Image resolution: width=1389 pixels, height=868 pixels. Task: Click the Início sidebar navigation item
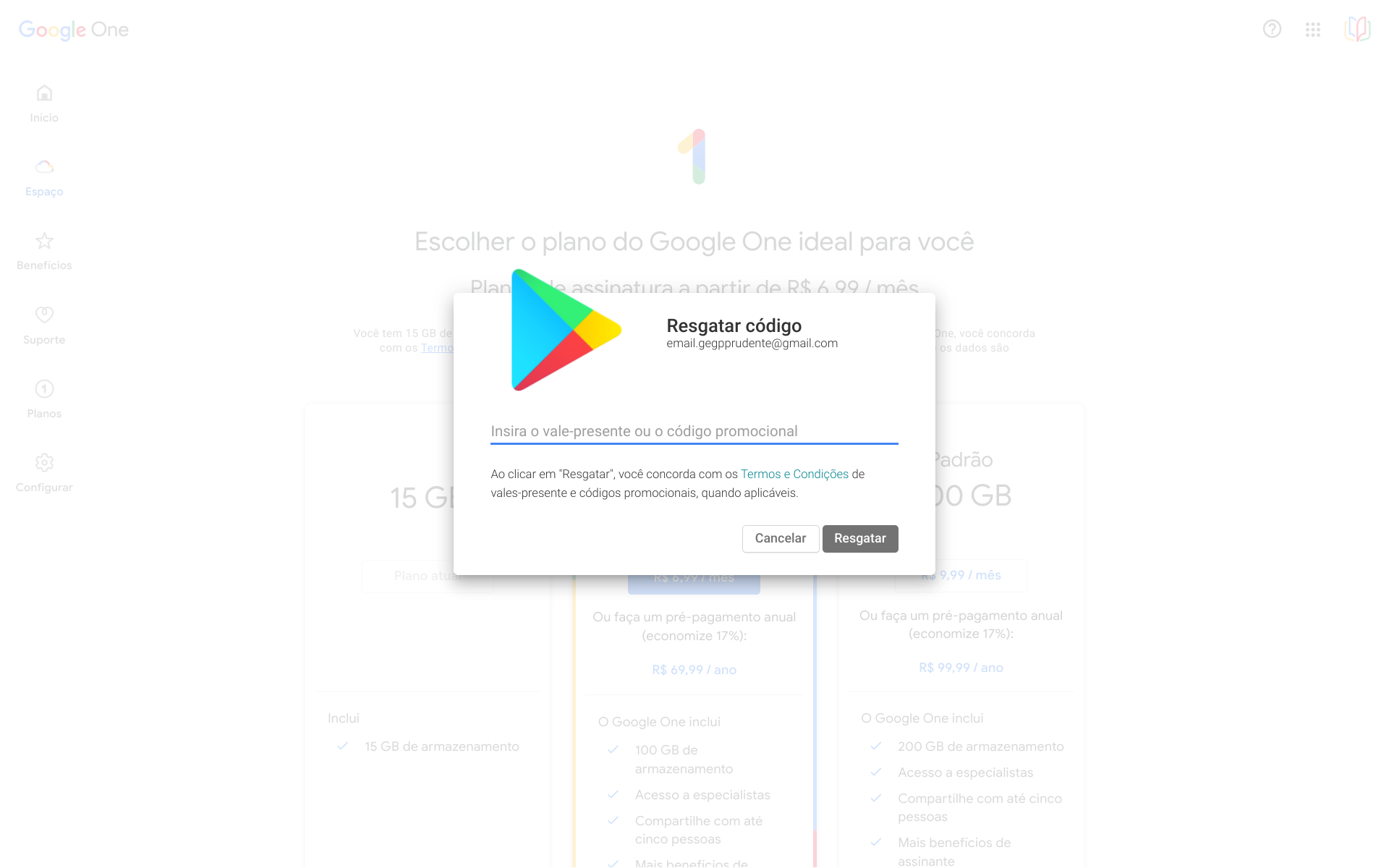[44, 103]
